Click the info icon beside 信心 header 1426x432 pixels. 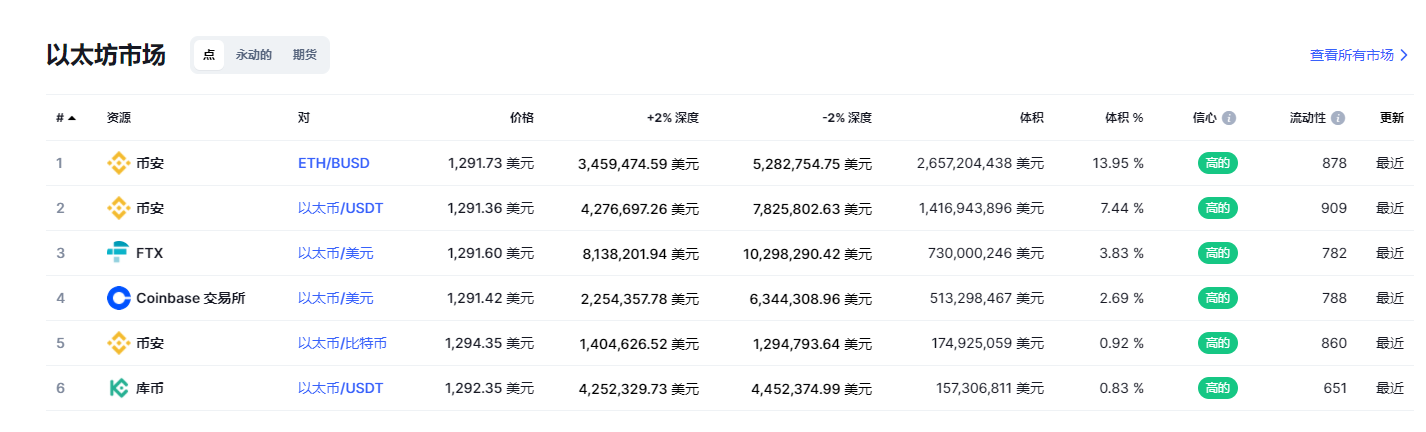(1229, 118)
